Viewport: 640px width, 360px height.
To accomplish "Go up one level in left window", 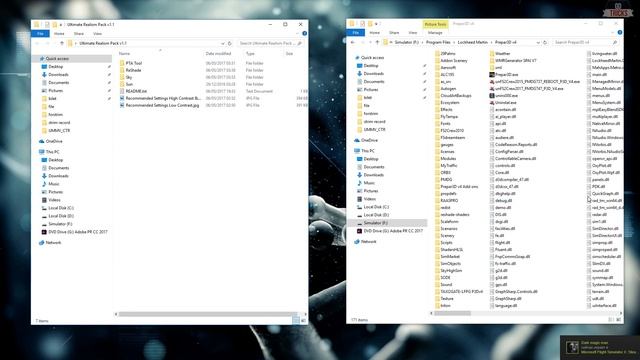I will point(62,43).
